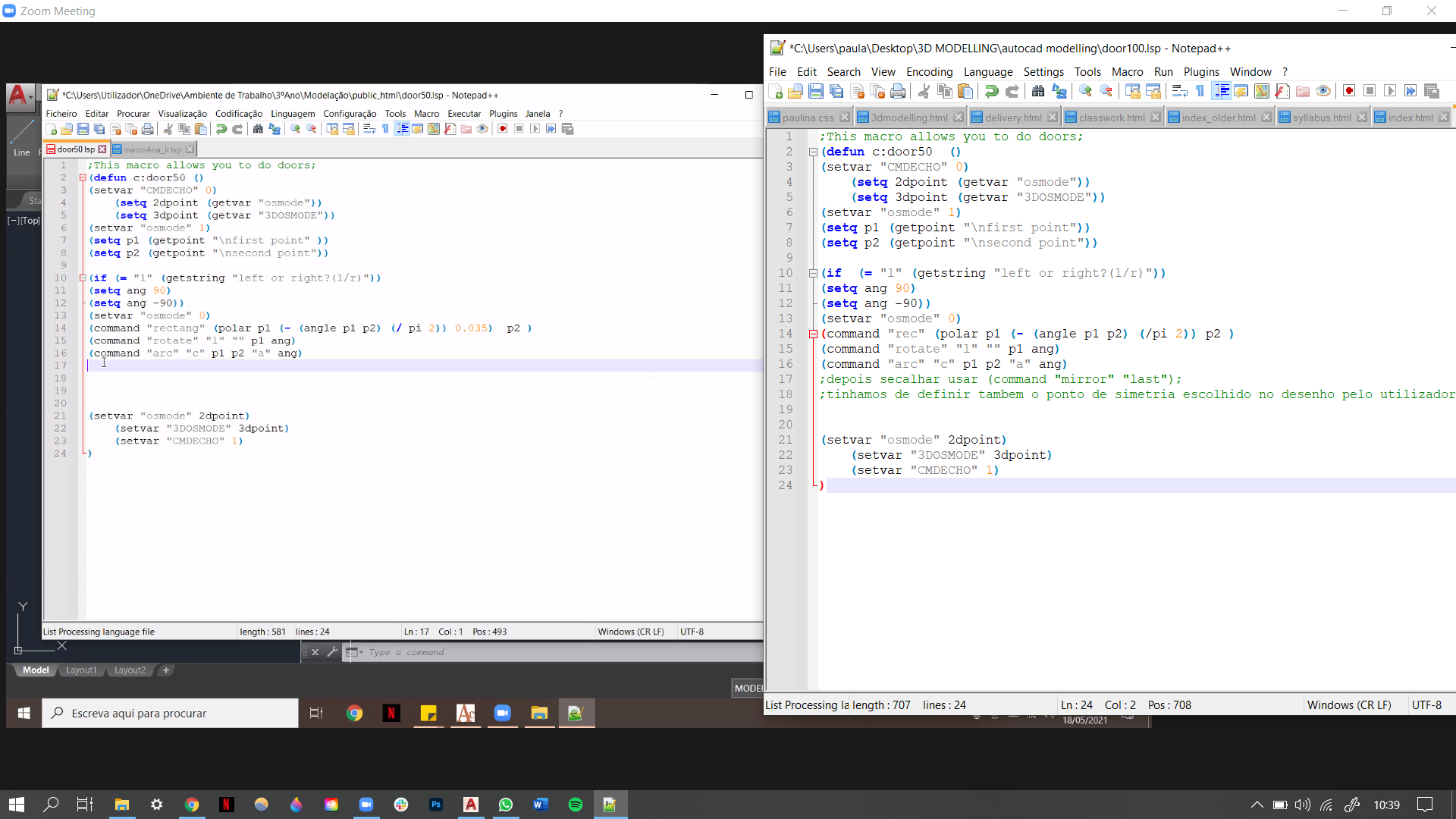Switch to syllabus.html tab
Screen dimensions: 1456x819
tap(1321, 118)
